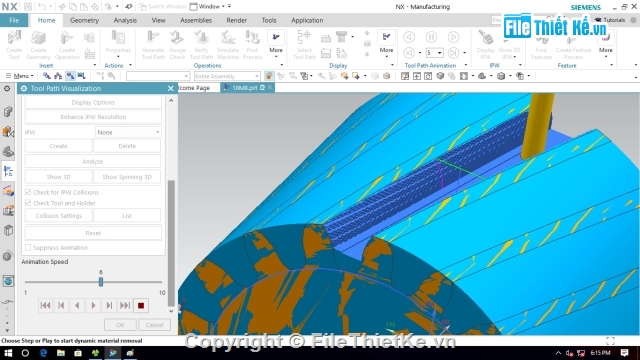Click the play forward animation control

click(x=93, y=305)
